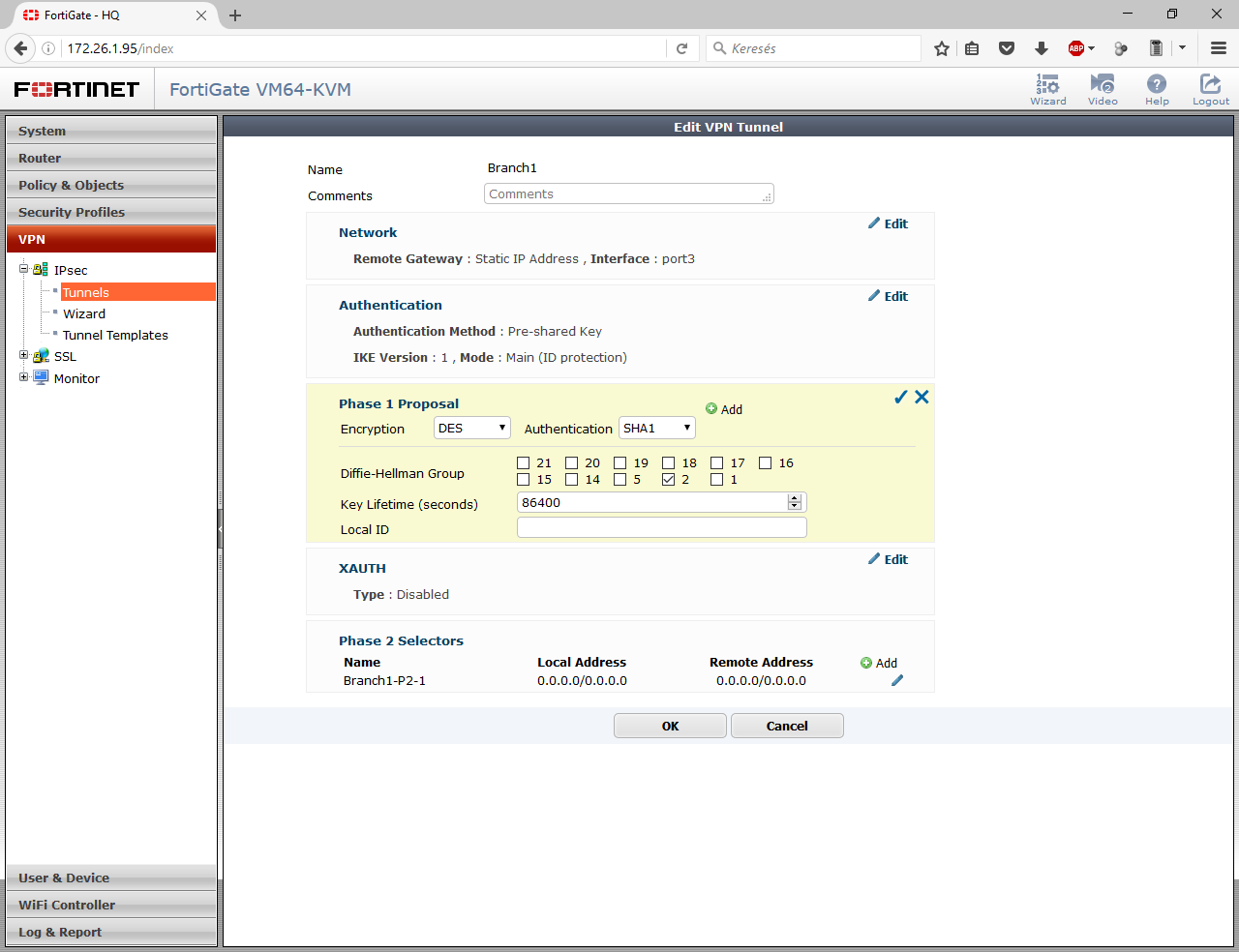
Task: Open the Encryption DES dropdown
Action: [472, 428]
